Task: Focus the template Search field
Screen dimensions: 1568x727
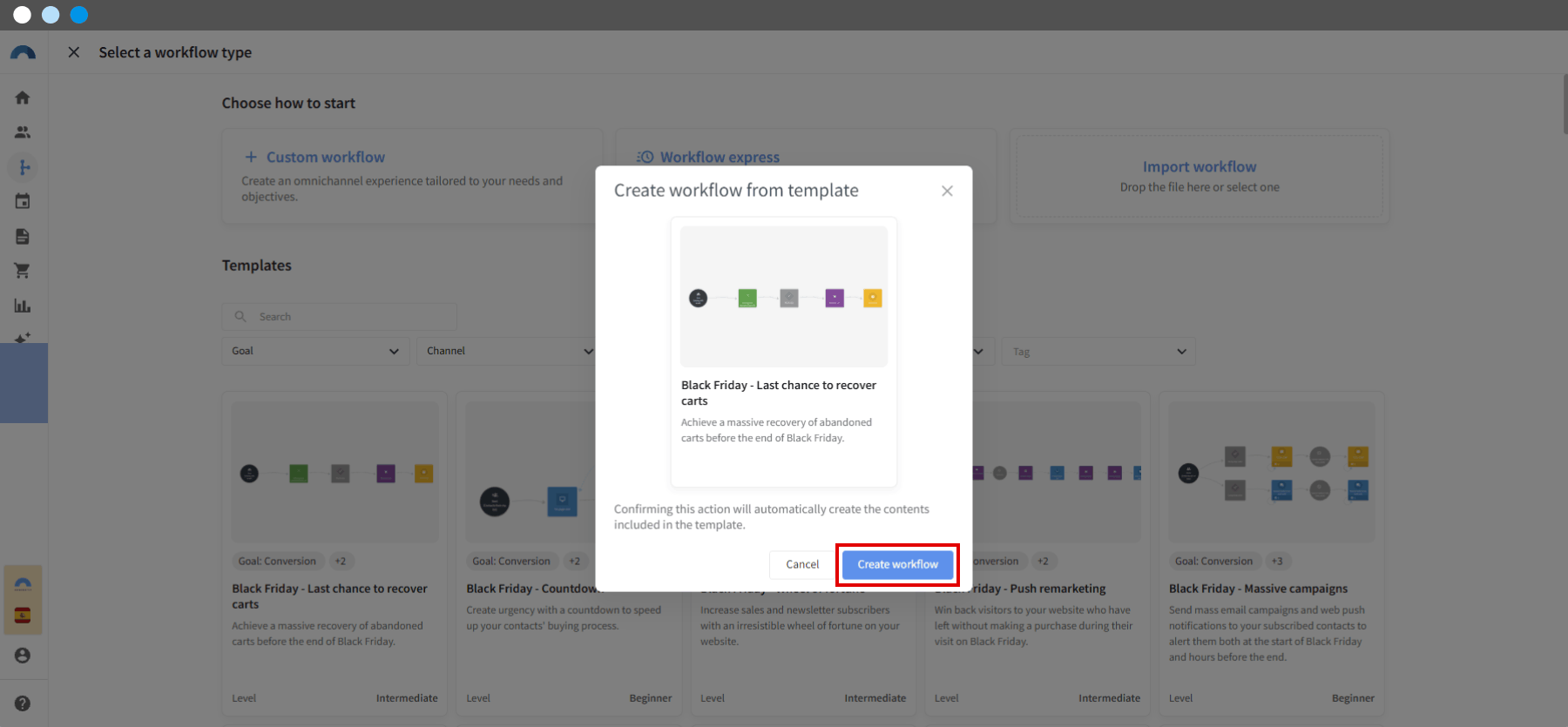Action: 340,316
